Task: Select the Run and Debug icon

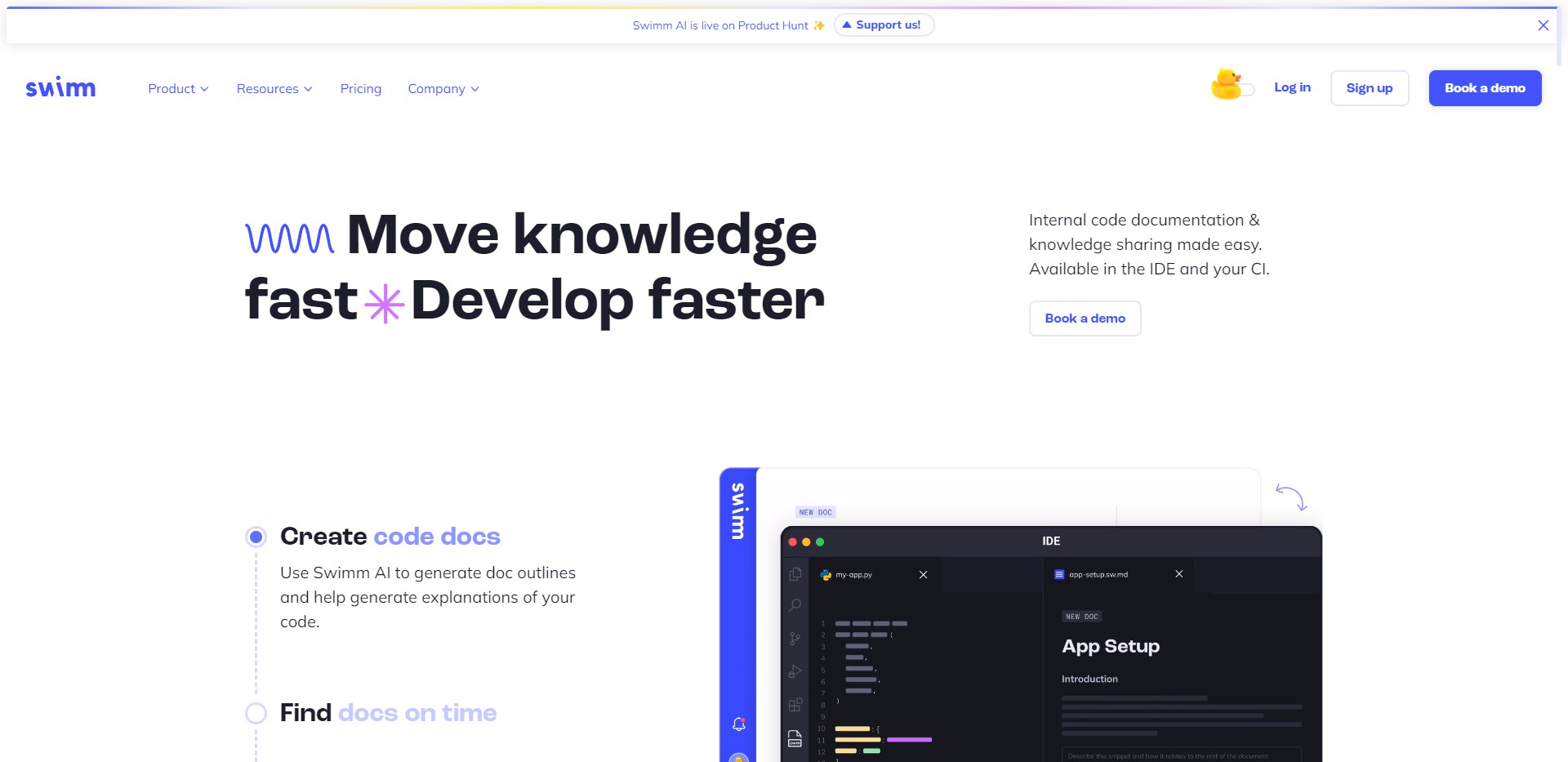Action: [x=795, y=670]
